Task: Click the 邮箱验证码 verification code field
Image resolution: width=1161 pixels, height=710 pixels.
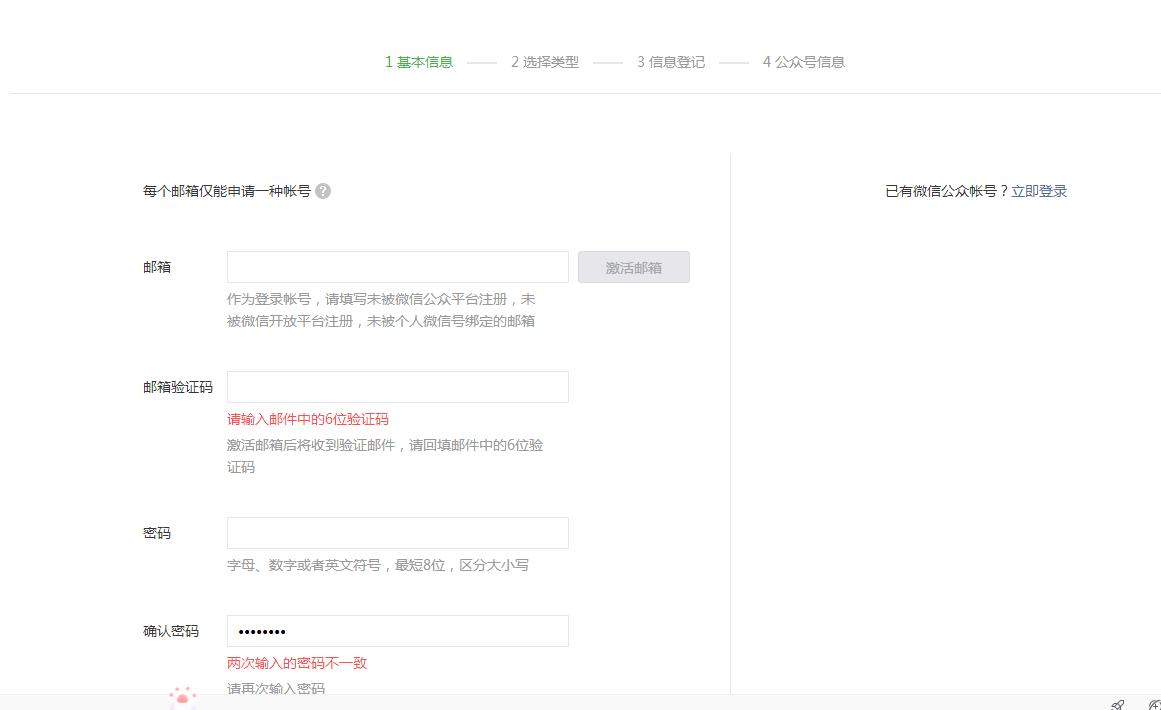Action: [397, 386]
